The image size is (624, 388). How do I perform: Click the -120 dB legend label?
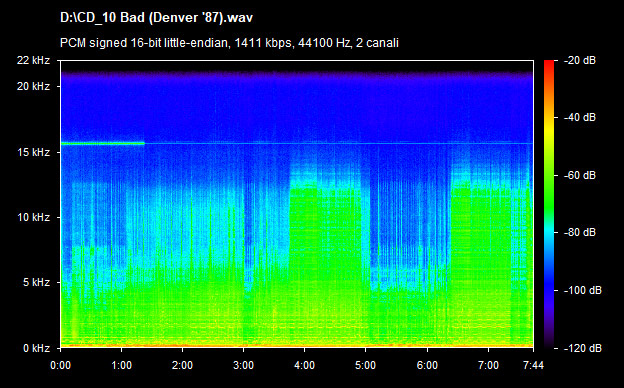point(583,349)
